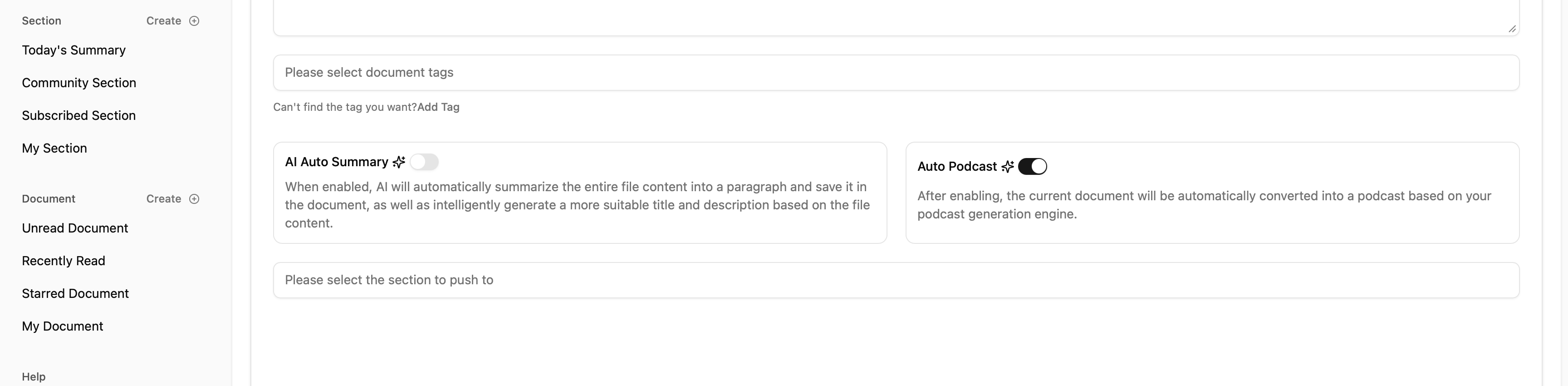The height and width of the screenshot is (386, 1568).
Task: Click Create next to Section heading
Action: (164, 21)
